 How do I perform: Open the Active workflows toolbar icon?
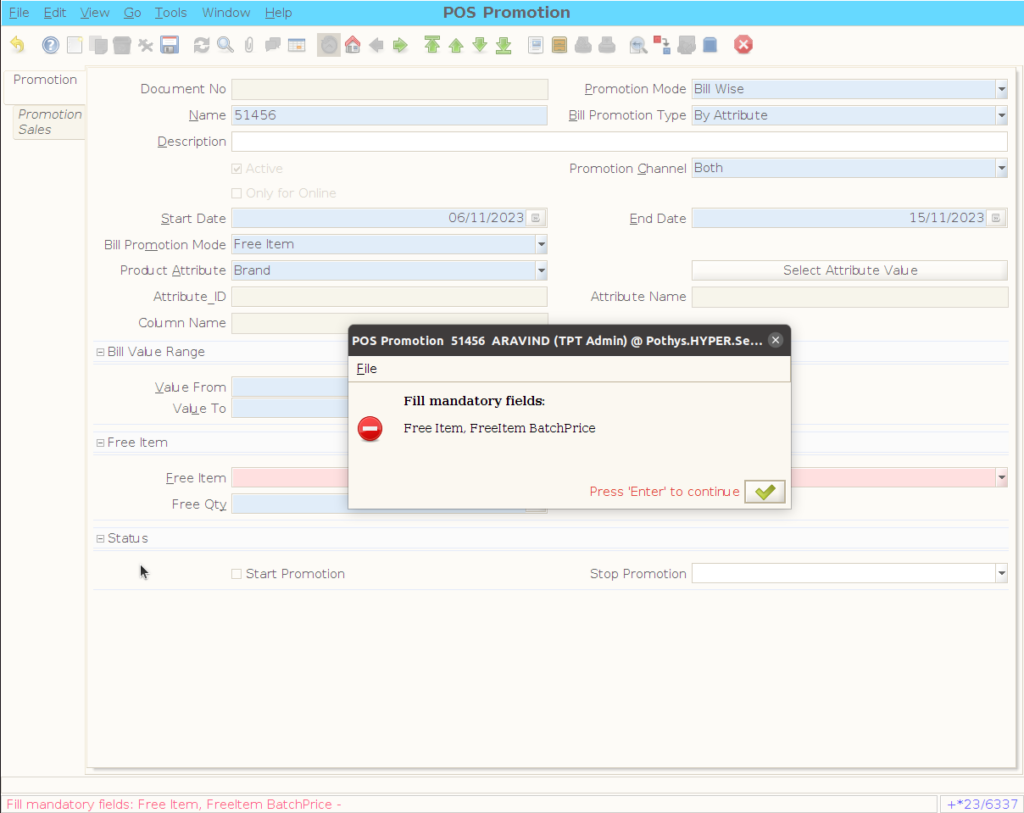tap(662, 45)
